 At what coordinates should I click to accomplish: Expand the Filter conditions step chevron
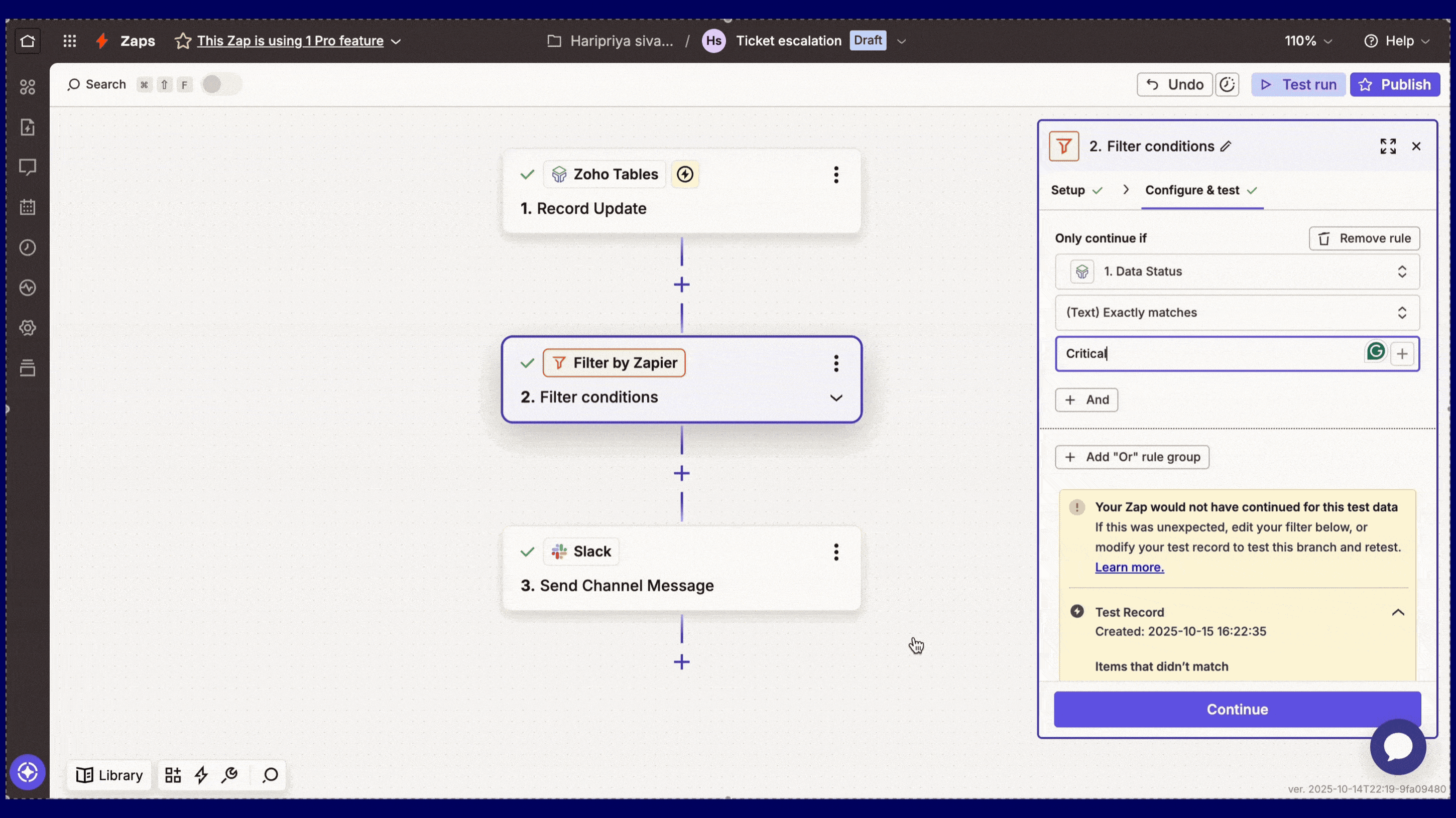coord(836,397)
